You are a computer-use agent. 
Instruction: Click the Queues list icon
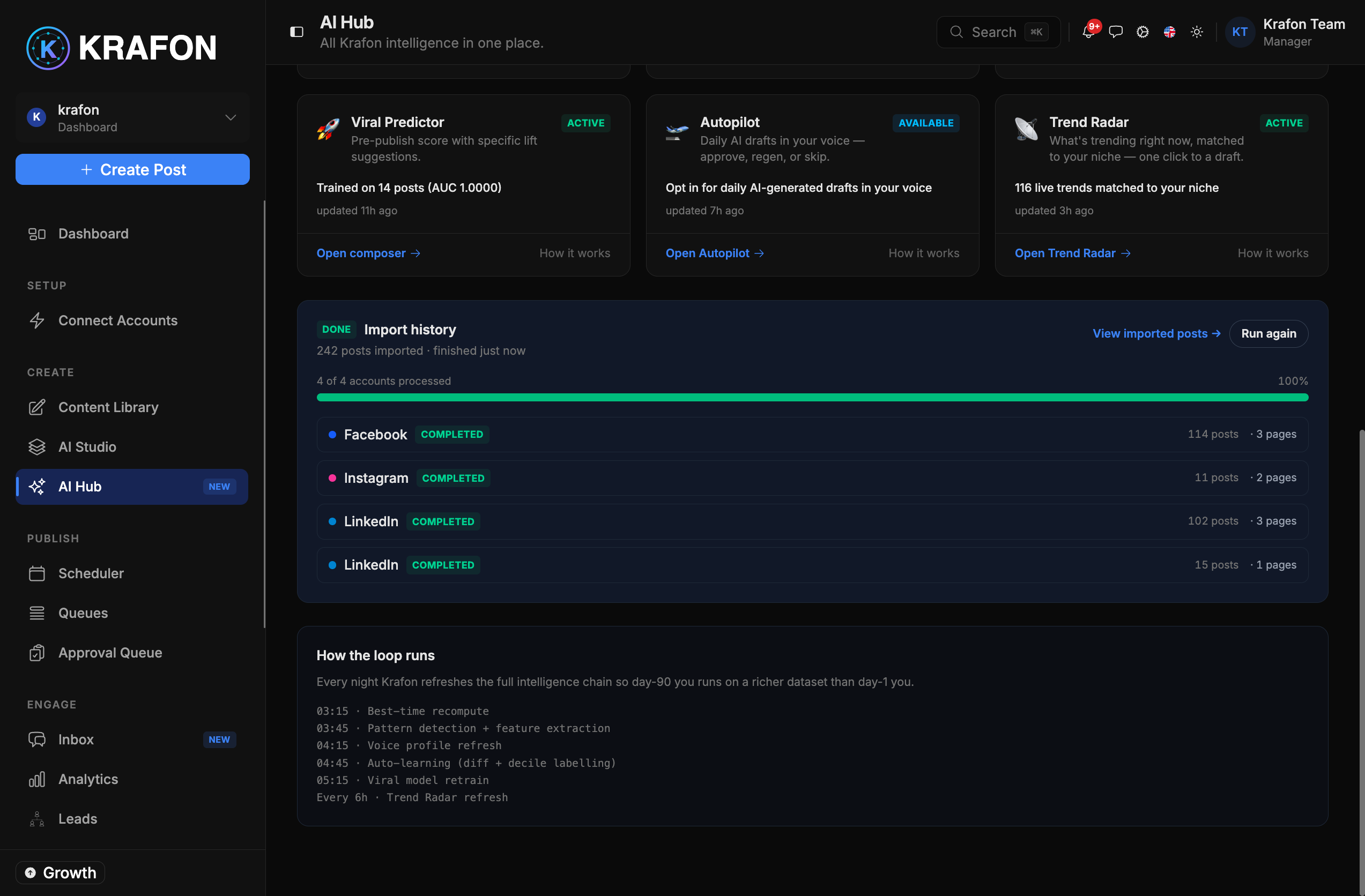[38, 614]
